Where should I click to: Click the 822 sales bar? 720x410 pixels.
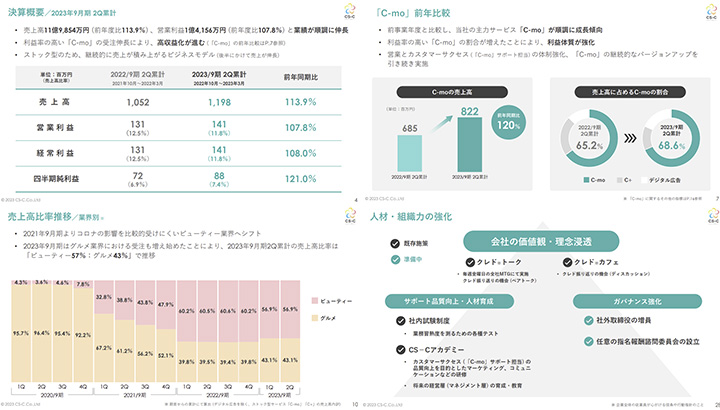tap(470, 144)
